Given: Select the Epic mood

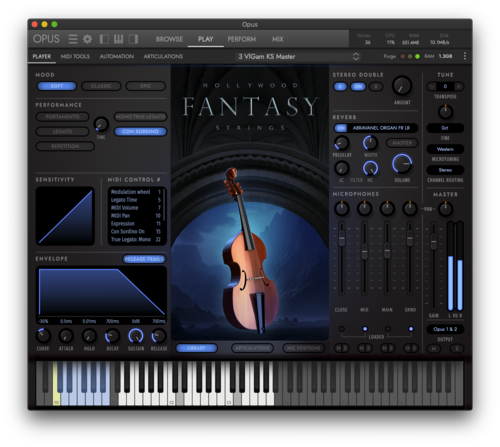Looking at the screenshot, I should (x=146, y=86).
